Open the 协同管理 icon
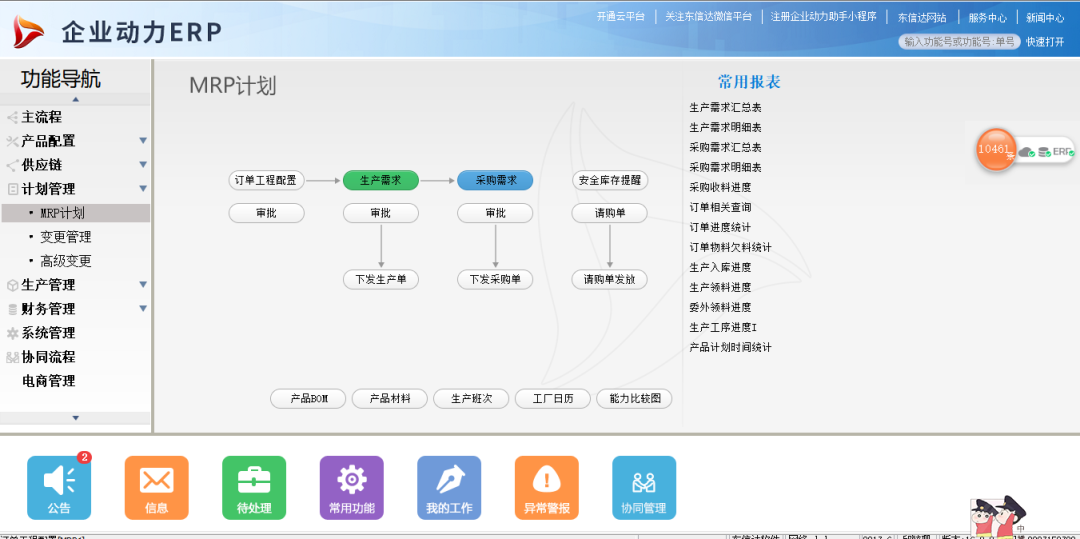 coord(643,487)
